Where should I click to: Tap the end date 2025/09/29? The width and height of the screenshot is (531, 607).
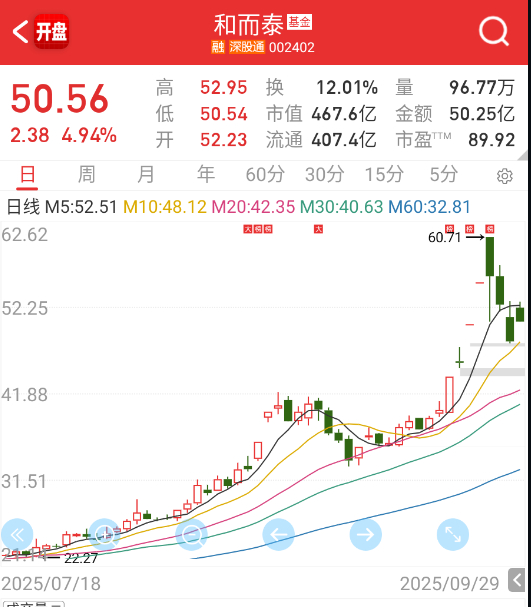click(449, 583)
